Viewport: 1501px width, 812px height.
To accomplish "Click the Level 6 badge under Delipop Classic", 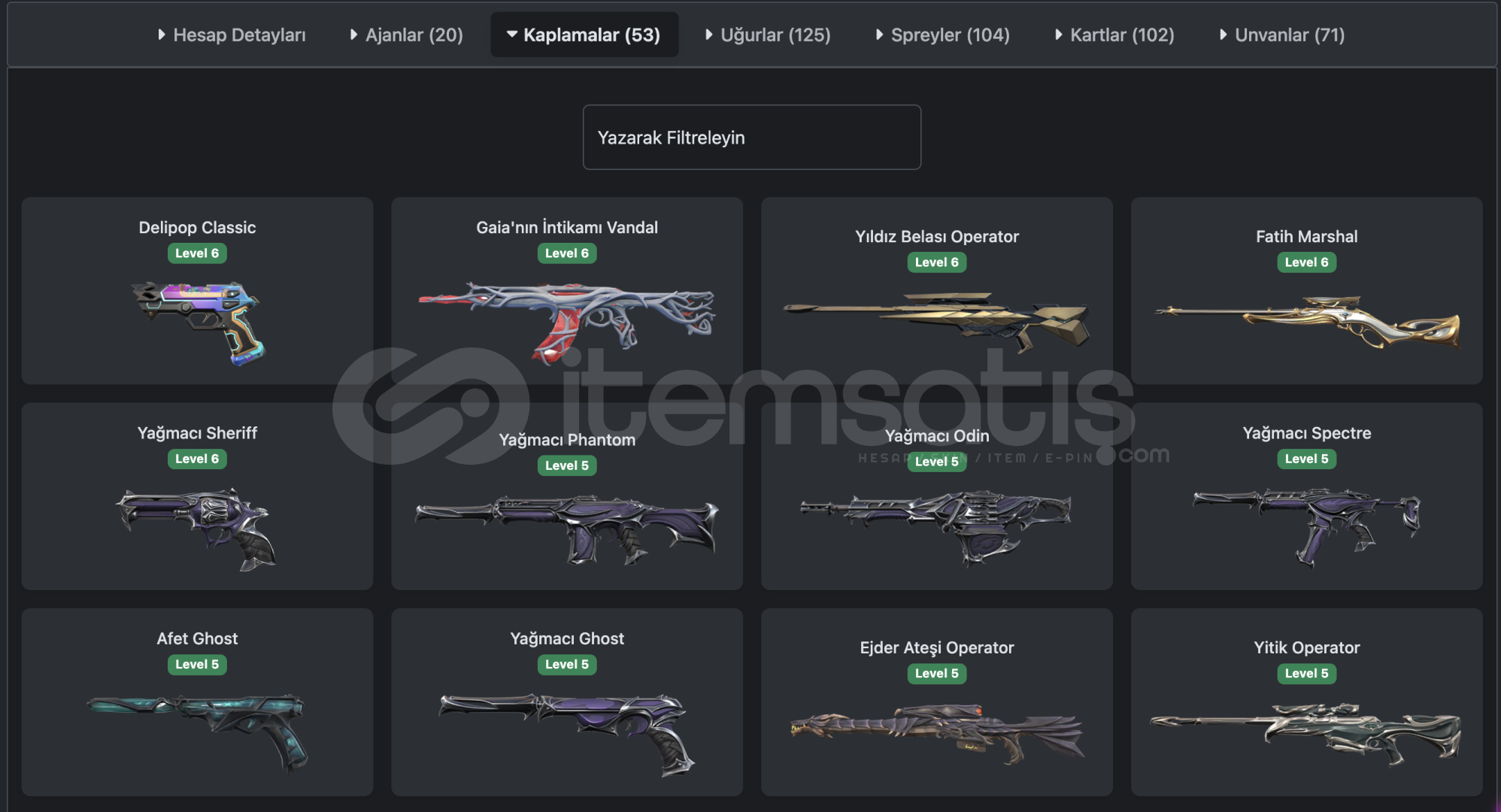I will [197, 253].
